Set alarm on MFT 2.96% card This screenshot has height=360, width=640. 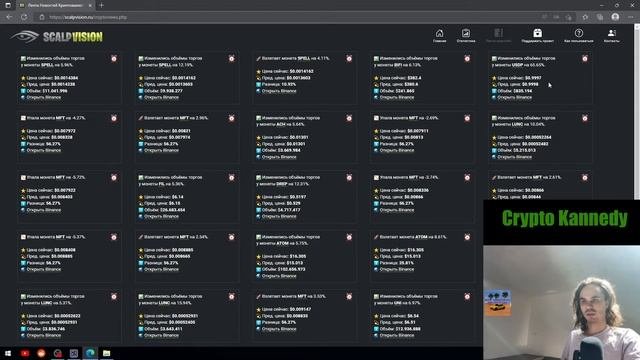point(231,118)
